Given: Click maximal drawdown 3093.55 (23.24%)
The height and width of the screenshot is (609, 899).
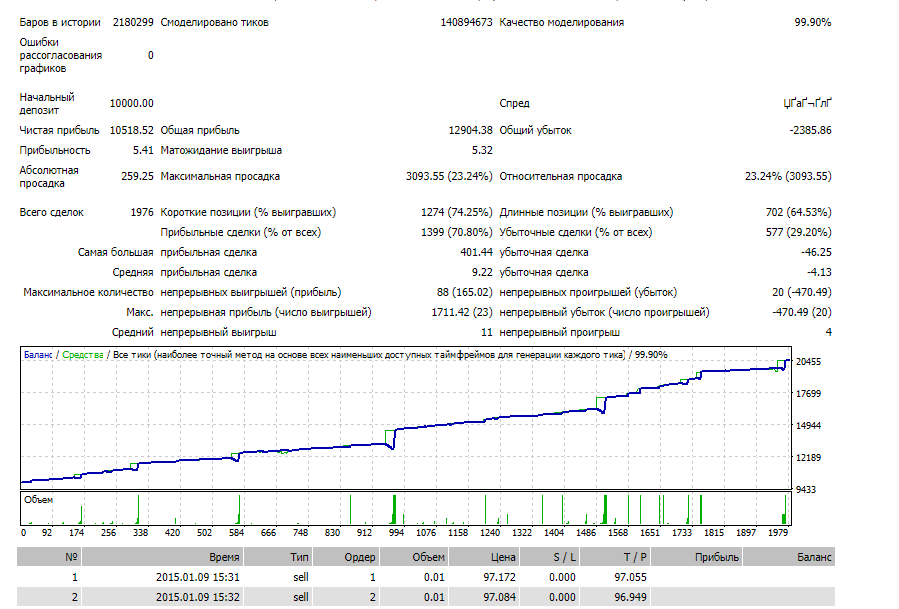Looking at the screenshot, I should point(449,176).
